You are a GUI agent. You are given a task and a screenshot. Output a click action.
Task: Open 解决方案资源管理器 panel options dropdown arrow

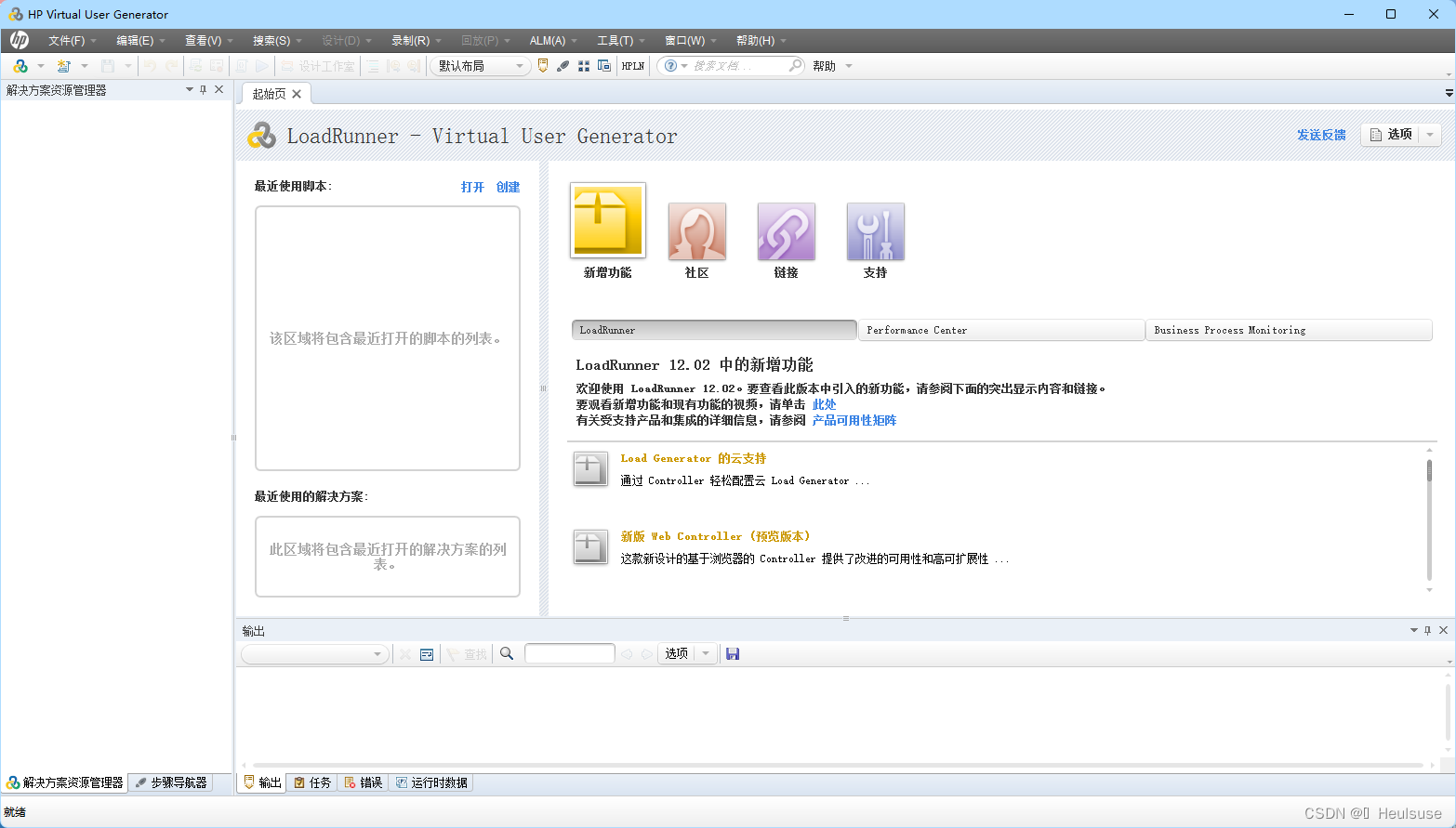click(190, 90)
